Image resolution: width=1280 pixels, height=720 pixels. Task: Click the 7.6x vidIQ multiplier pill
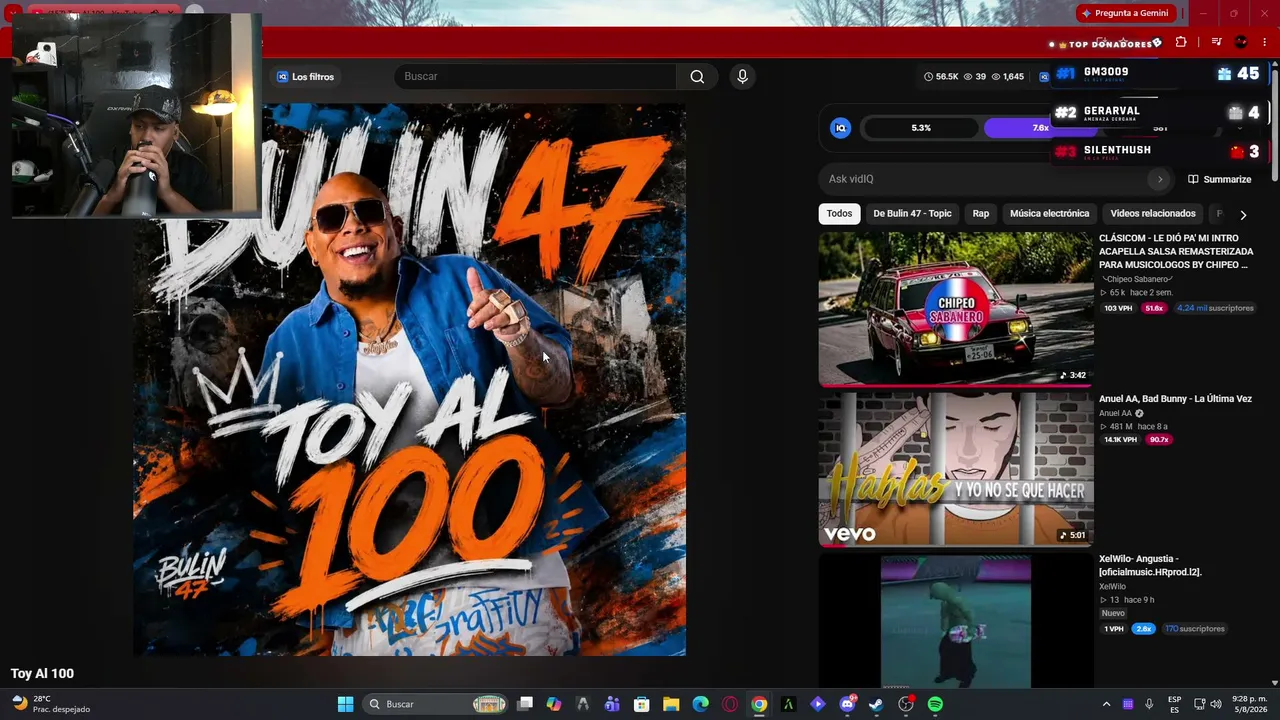tap(1041, 128)
